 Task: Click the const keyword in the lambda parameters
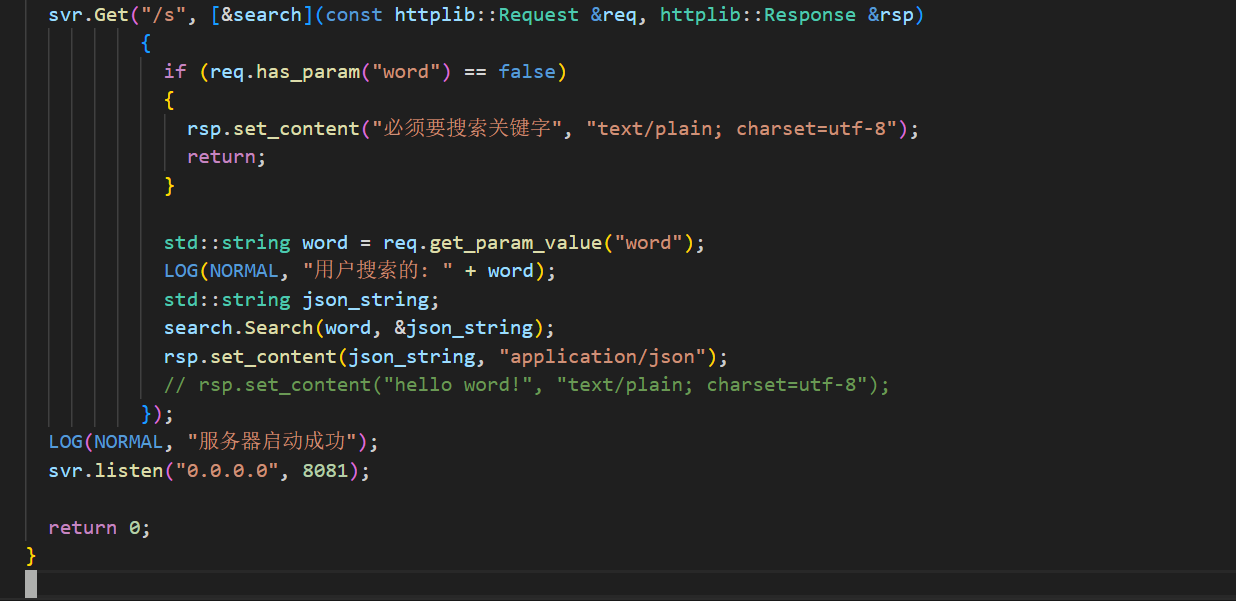353,15
